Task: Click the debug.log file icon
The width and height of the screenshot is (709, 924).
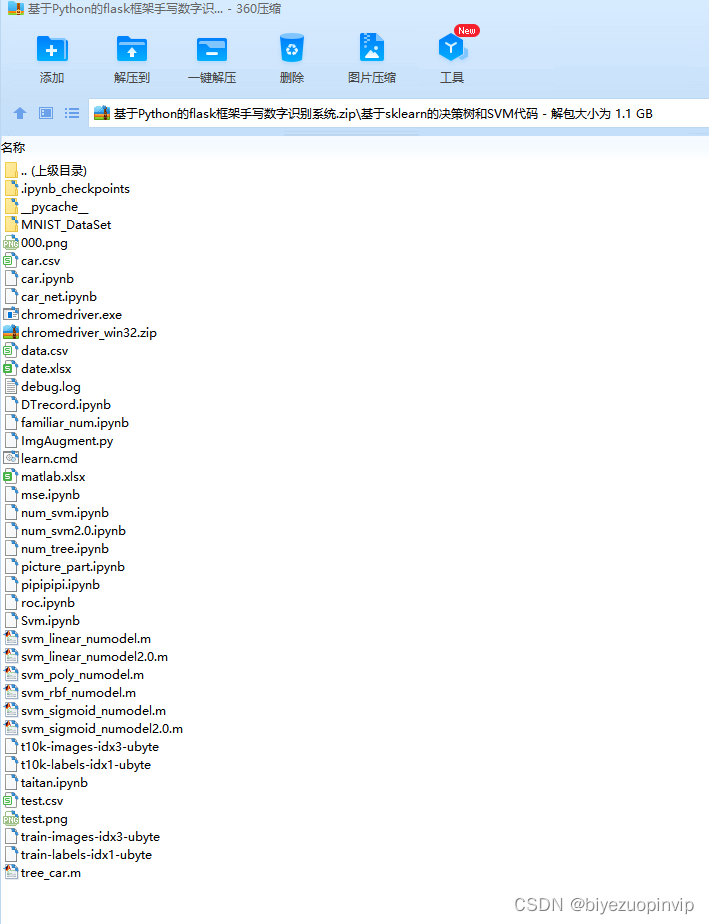Action: click(11, 387)
